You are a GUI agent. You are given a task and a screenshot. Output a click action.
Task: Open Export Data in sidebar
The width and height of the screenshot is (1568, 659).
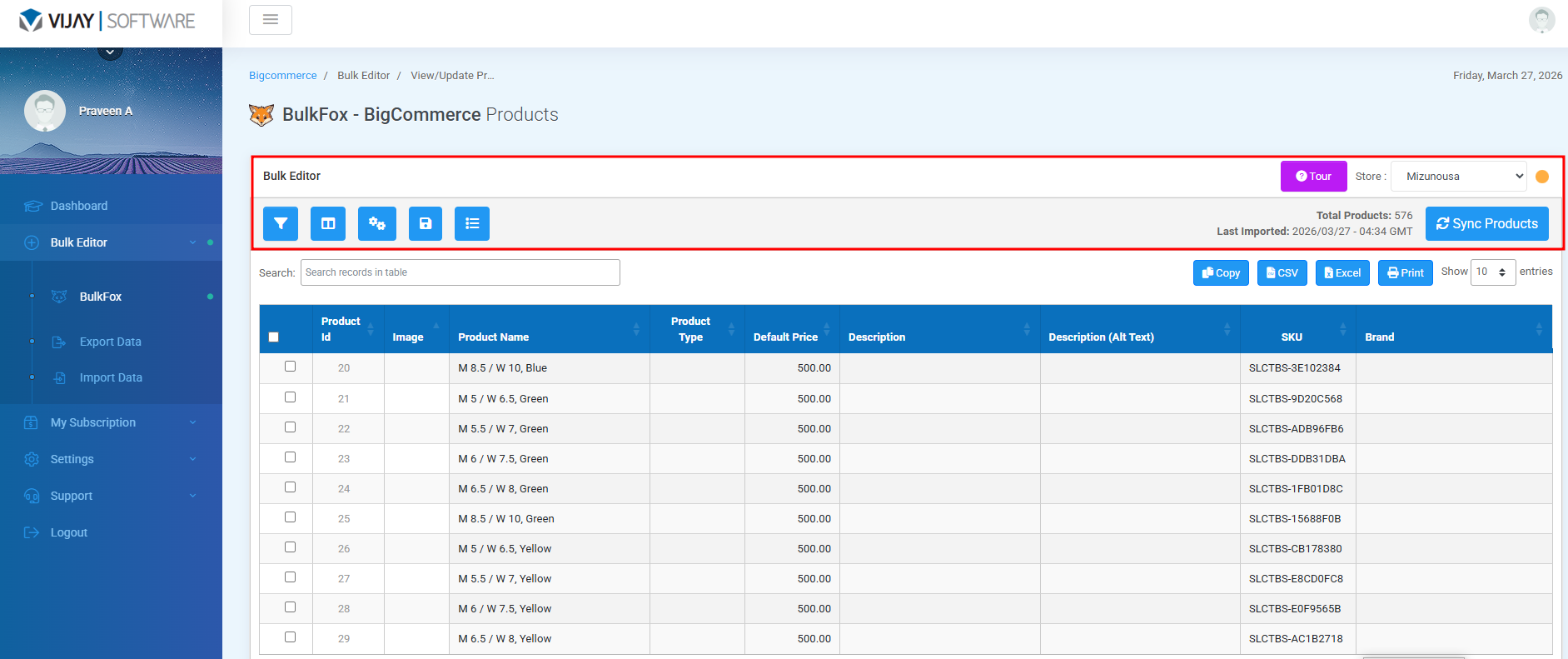click(111, 342)
